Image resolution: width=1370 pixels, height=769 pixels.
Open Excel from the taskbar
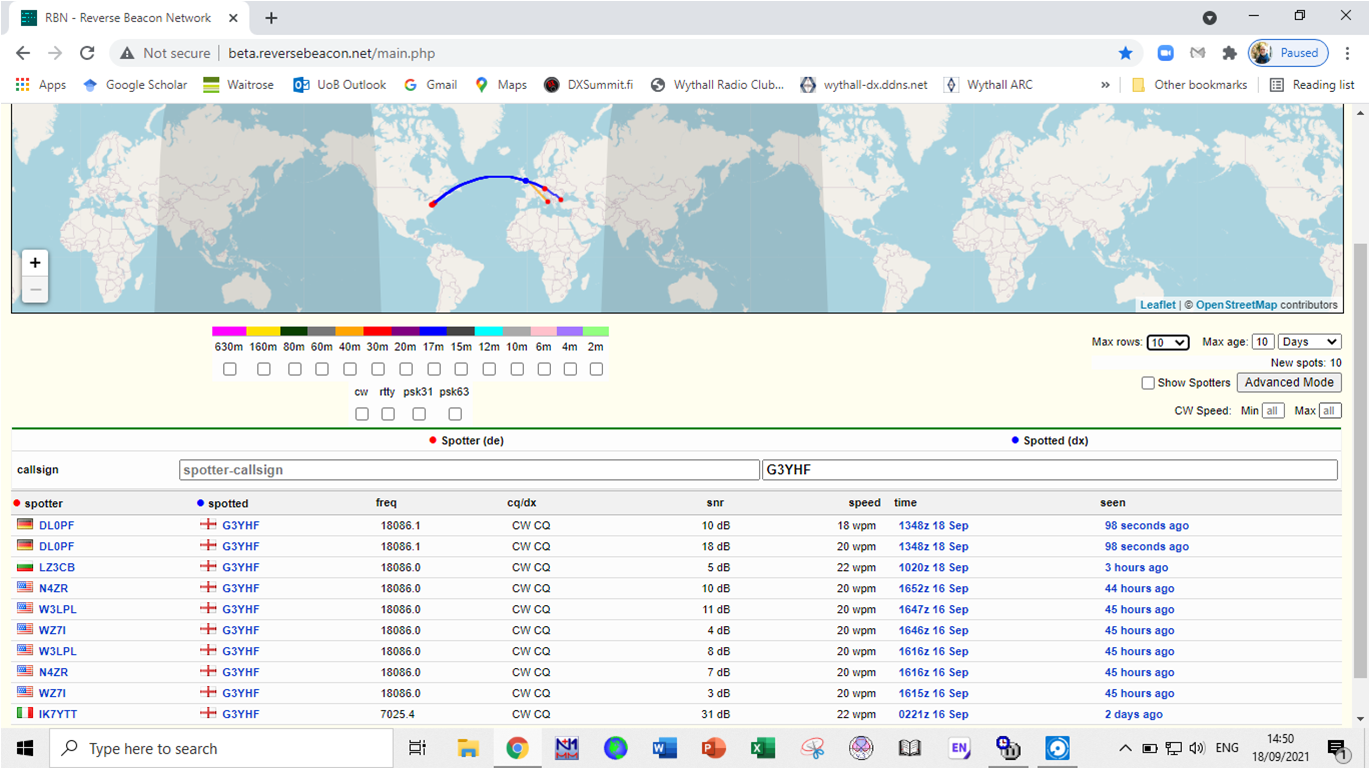[x=763, y=748]
